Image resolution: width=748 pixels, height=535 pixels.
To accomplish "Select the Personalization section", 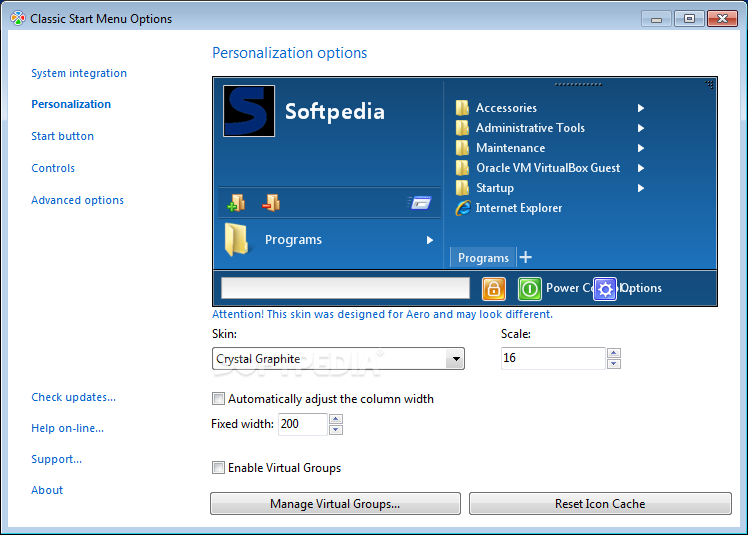I will pyautogui.click(x=71, y=104).
